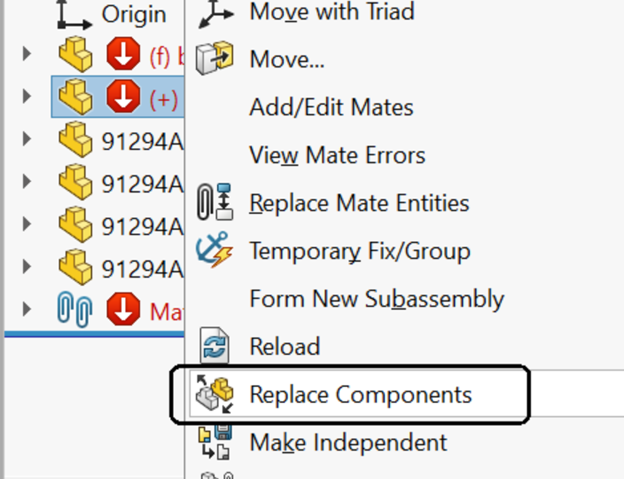Click error icon on the (f) component
This screenshot has height=479, width=624.
pos(123,54)
